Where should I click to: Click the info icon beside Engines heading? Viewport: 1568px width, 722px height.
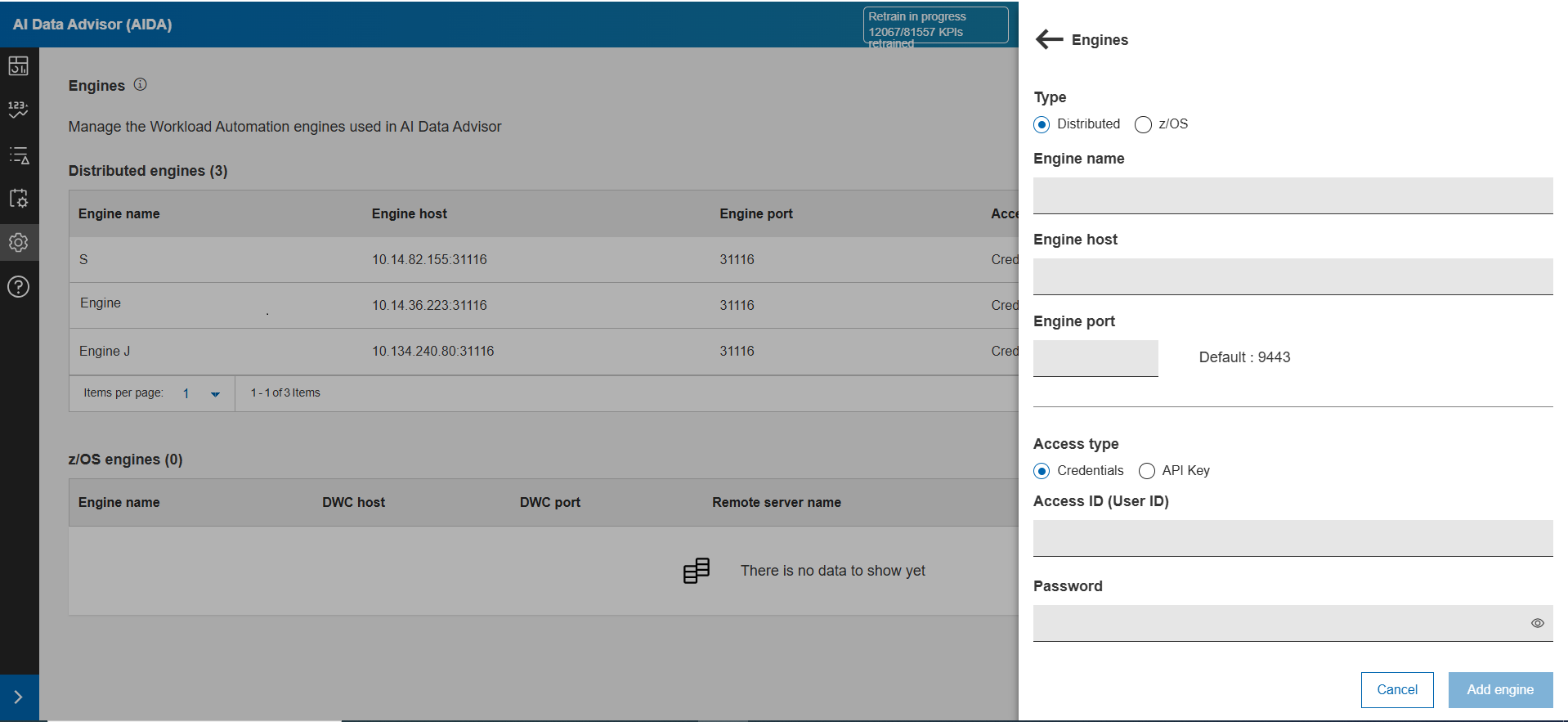tap(141, 85)
